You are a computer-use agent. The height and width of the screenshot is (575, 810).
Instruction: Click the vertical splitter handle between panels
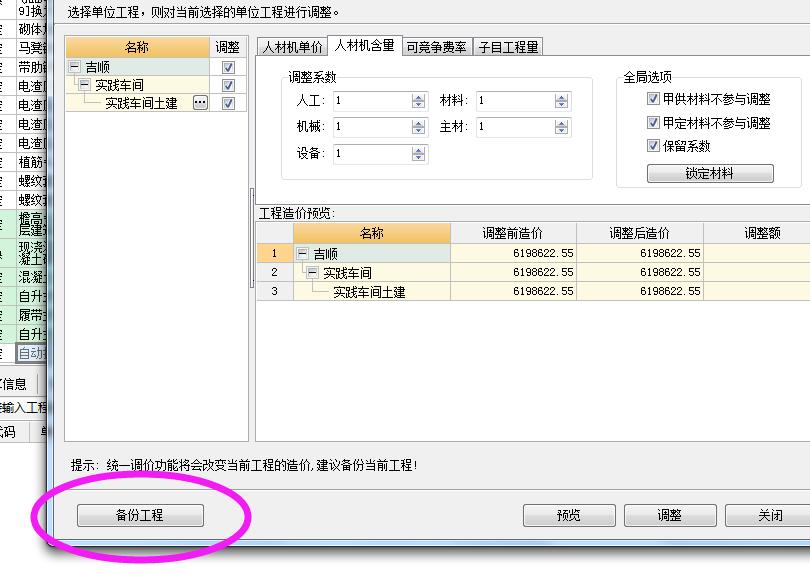pyautogui.click(x=252, y=238)
